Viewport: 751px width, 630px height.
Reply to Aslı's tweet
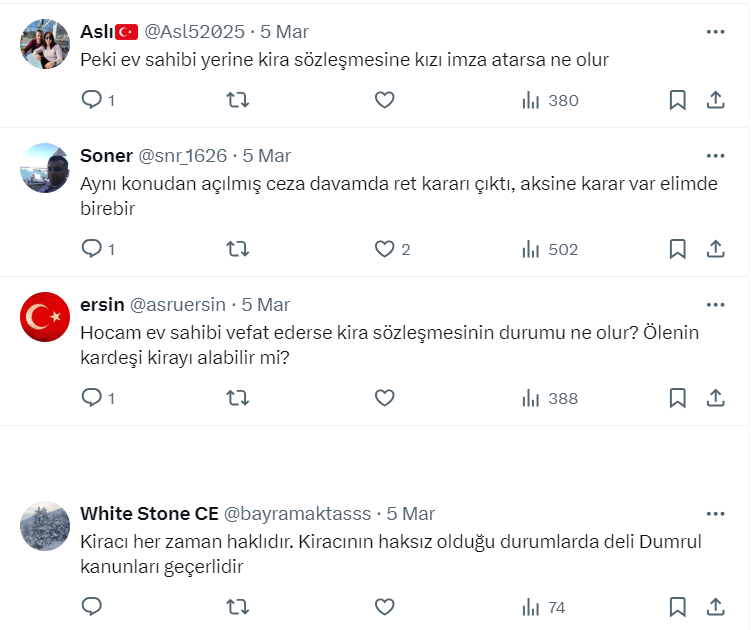[x=92, y=100]
